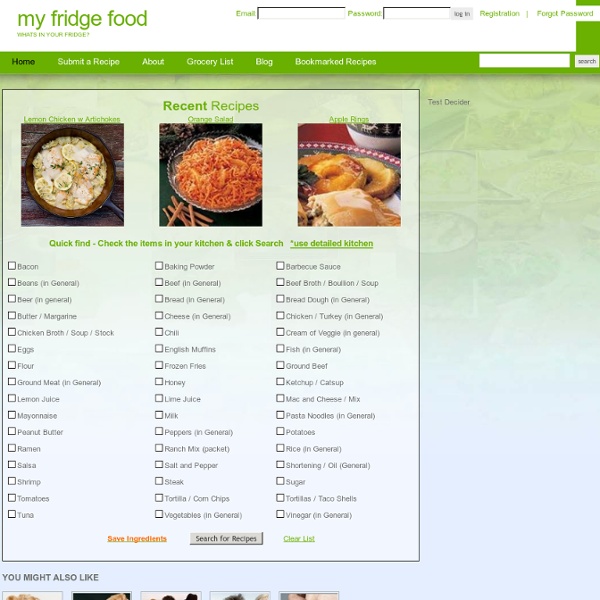Open the Grocery List menu item
This screenshot has height=600, width=600.
click(x=210, y=62)
